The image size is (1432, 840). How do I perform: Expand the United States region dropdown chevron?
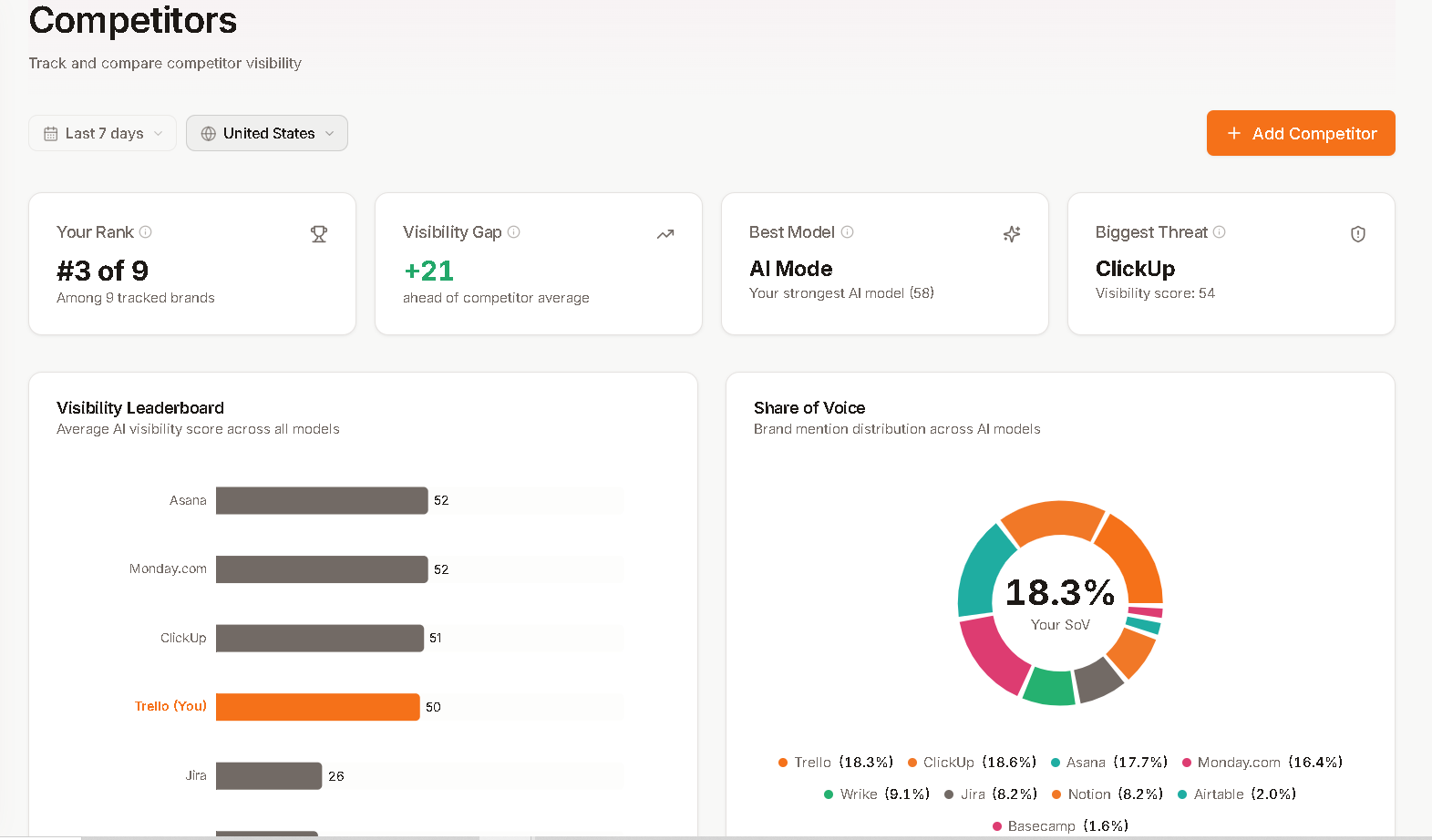tap(330, 134)
